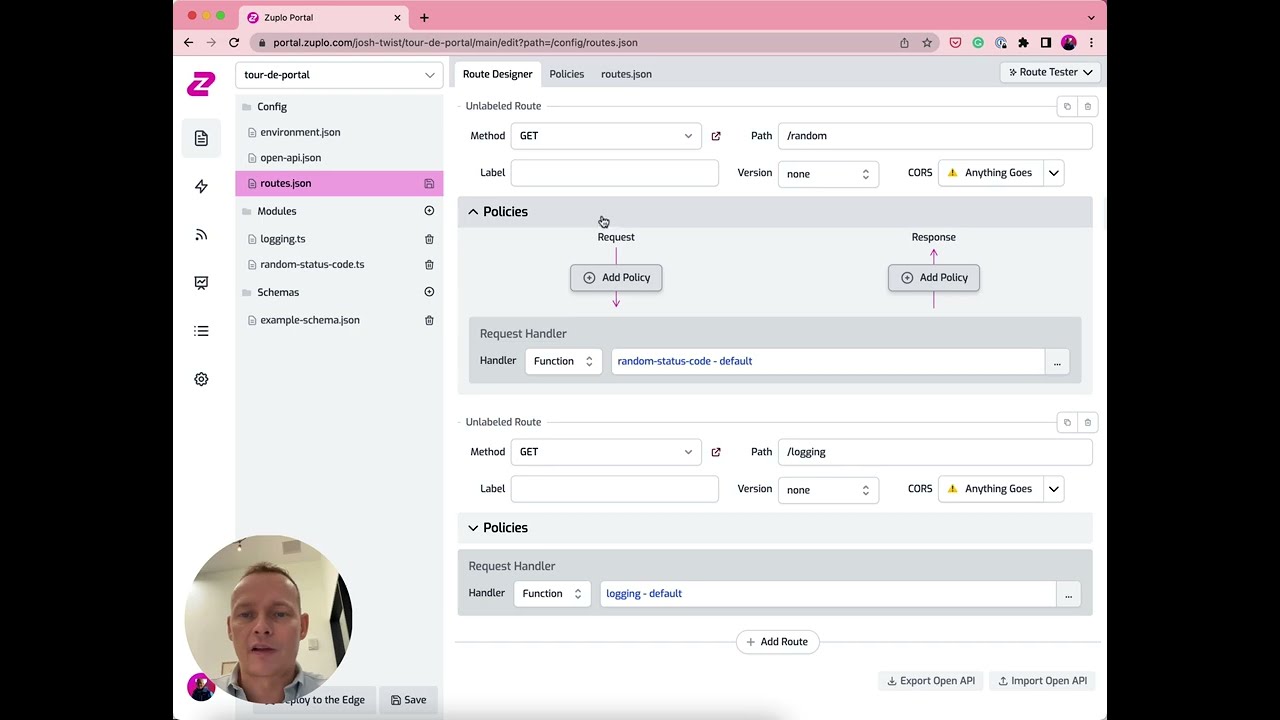The height and width of the screenshot is (720, 1280).
Task: Open handler options for random-status-code
Action: point(1057,362)
